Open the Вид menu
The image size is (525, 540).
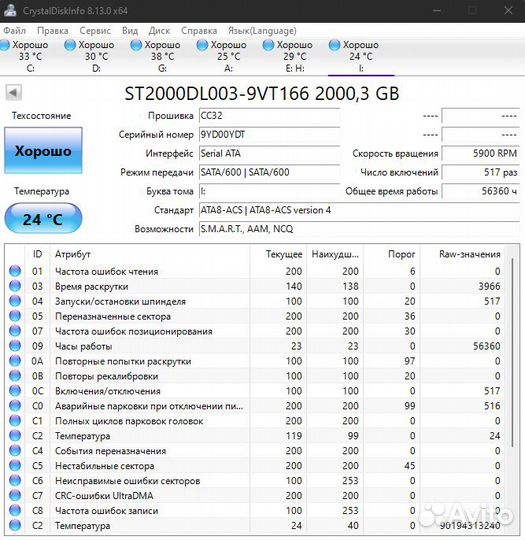[x=130, y=31]
